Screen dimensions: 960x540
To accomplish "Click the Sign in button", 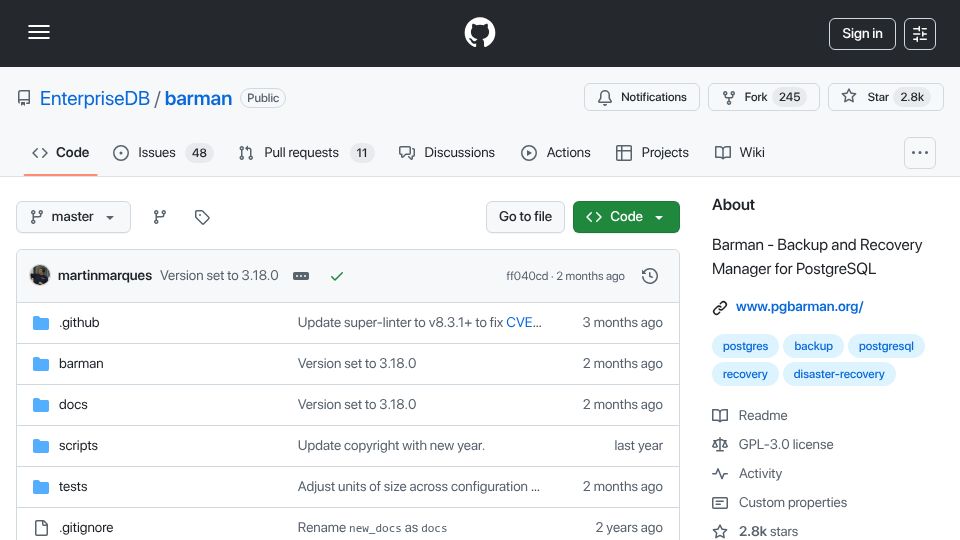I will pos(862,34).
